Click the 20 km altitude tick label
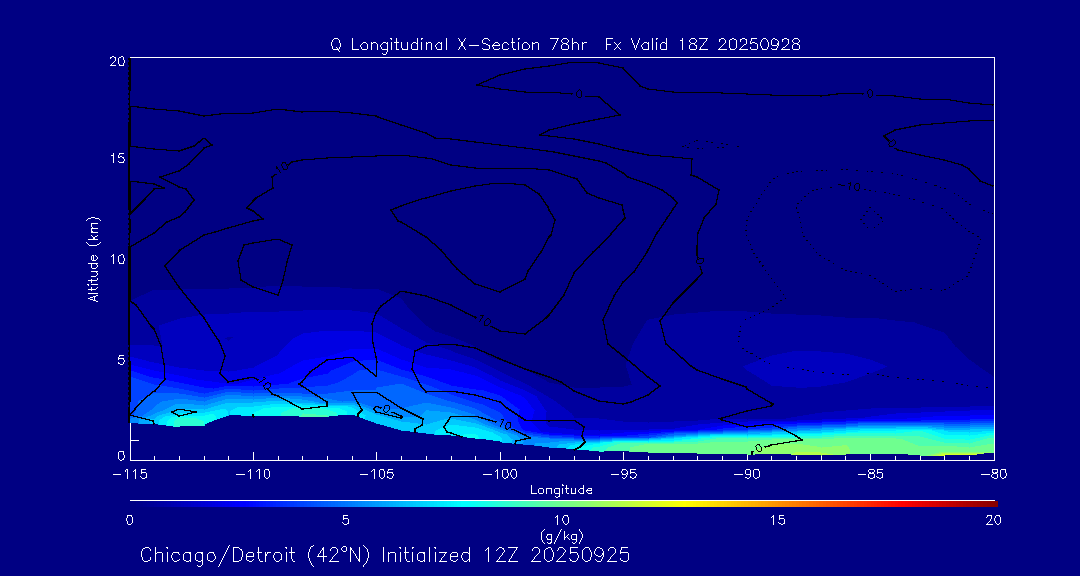1080x576 pixels. tap(115, 61)
